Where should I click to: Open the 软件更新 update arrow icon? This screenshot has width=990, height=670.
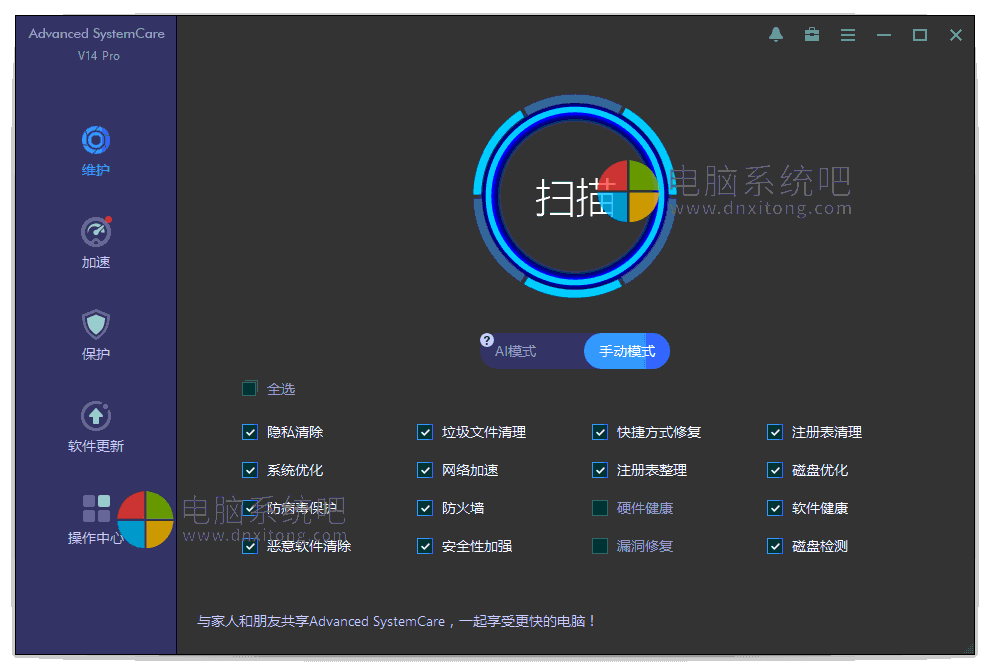pyautogui.click(x=96, y=416)
